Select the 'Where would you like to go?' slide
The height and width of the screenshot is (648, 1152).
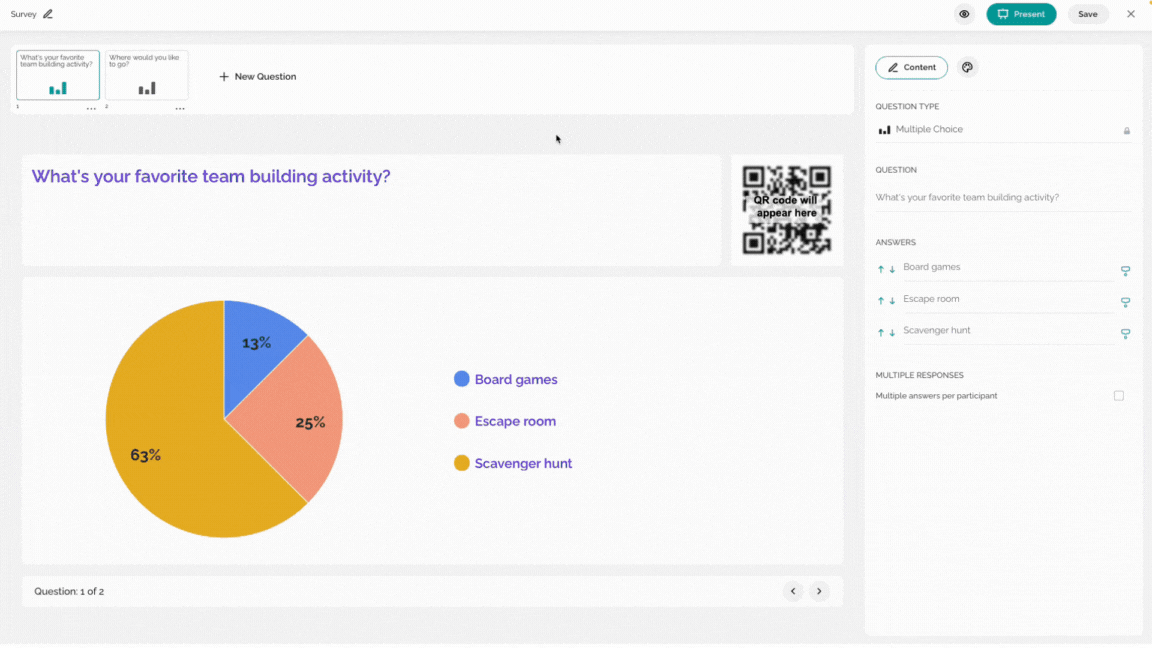147,75
